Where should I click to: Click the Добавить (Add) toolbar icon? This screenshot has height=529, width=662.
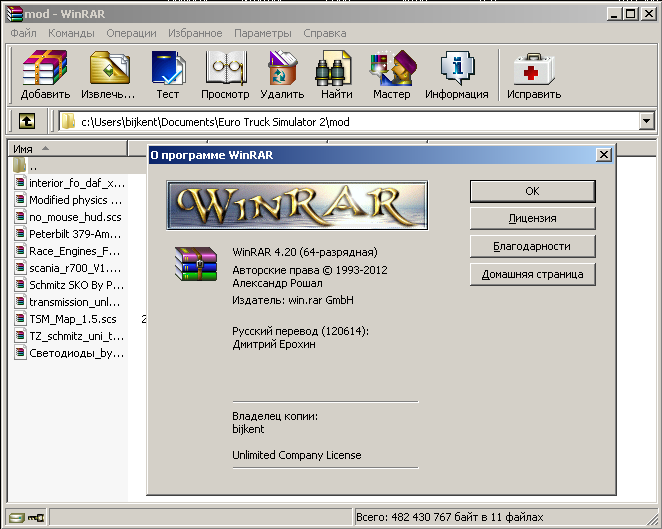45,74
